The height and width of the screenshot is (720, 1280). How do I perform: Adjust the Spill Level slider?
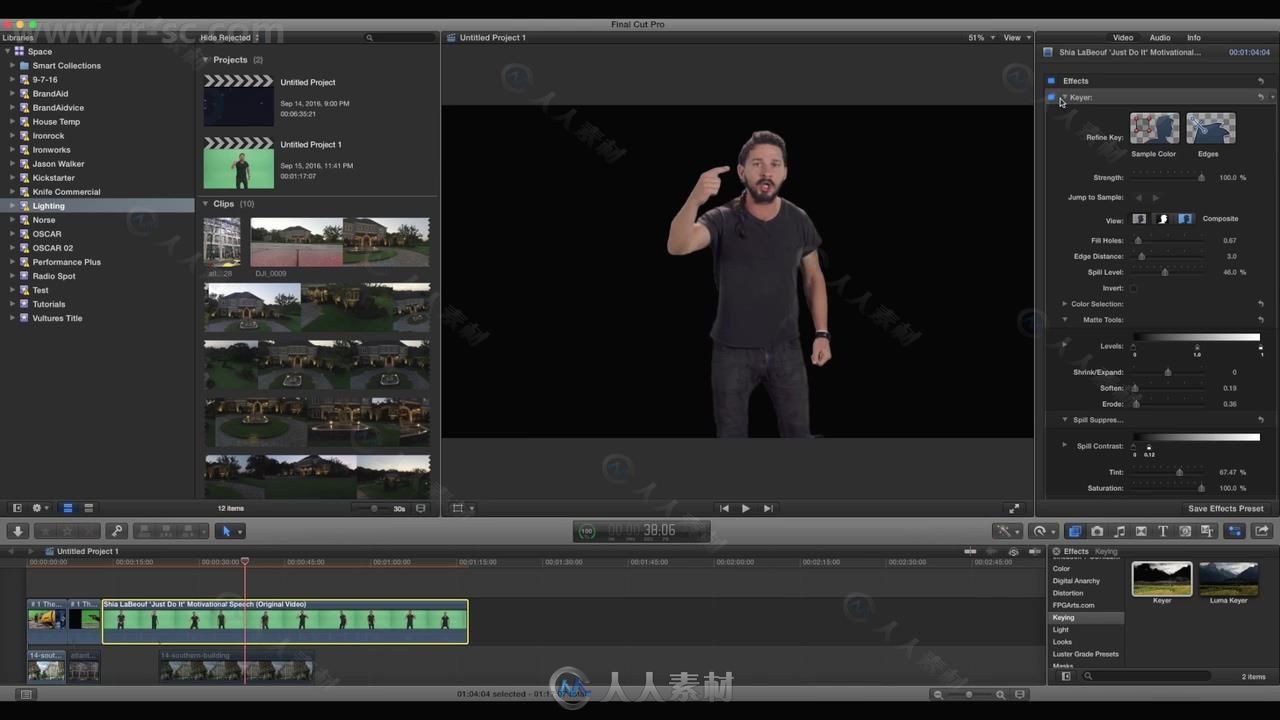tap(1164, 272)
